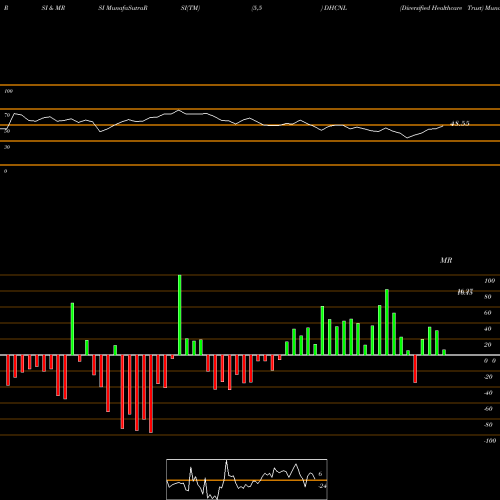500x500 pixels.
Task: Select the overlapping MR value readout beside 80
Action: coord(465,292)
